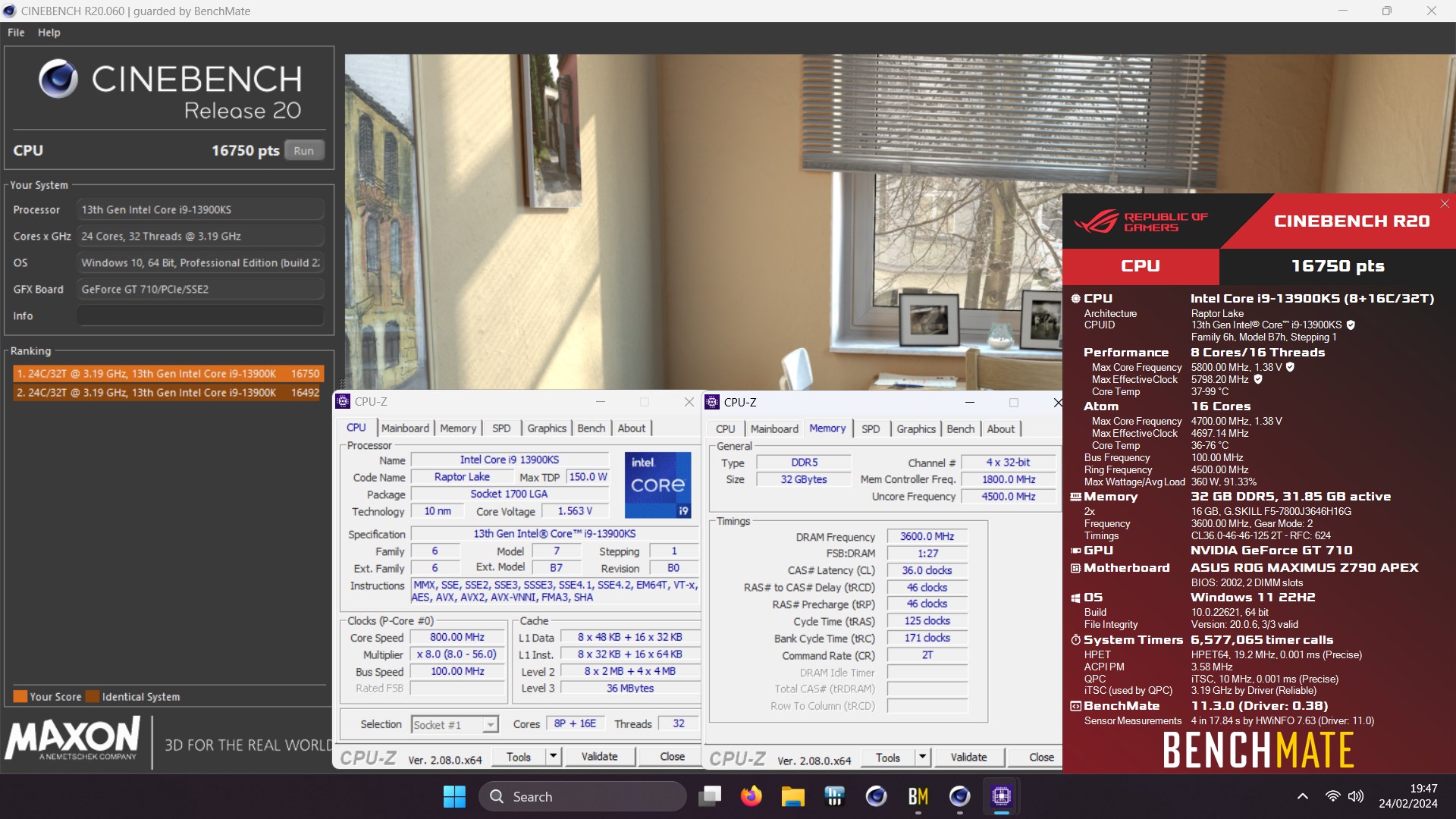The width and height of the screenshot is (1456, 819).
Task: Open the File menu in Cinebench
Action: point(16,33)
